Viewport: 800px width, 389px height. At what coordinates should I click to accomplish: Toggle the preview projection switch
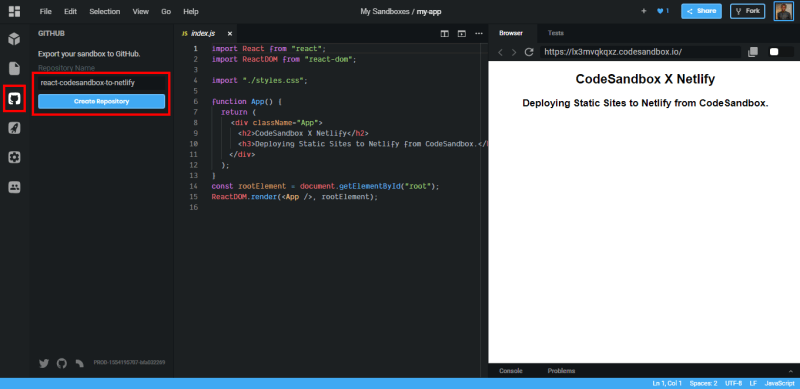(x=781, y=52)
